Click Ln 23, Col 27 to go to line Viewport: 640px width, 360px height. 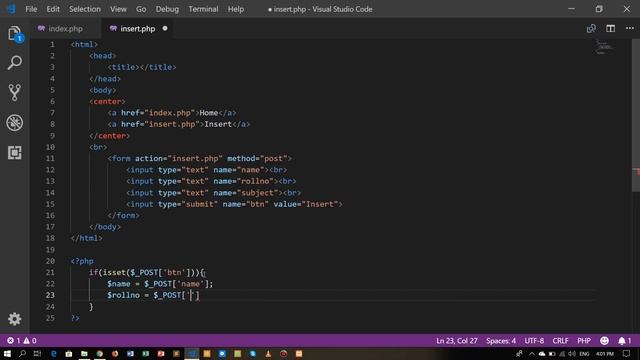click(x=456, y=340)
